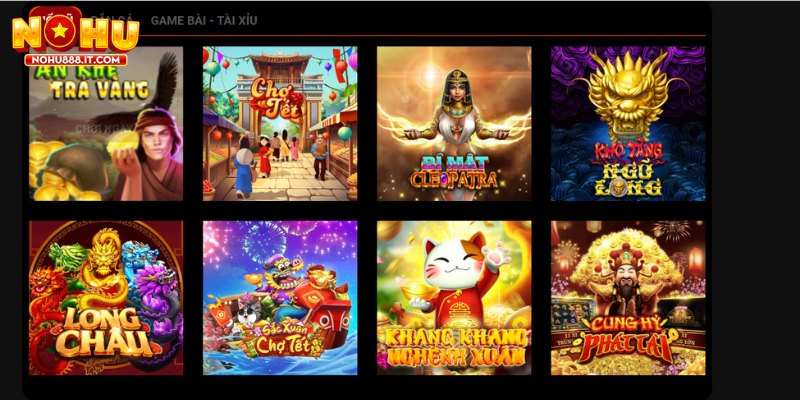
Task: Open the Bí Mật Cleopatra slot game
Action: pos(454,123)
